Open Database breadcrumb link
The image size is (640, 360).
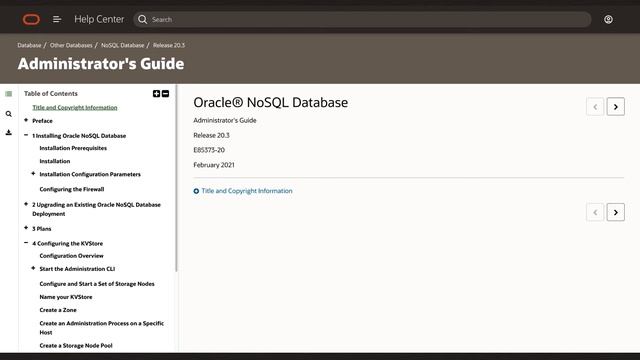[x=29, y=45]
